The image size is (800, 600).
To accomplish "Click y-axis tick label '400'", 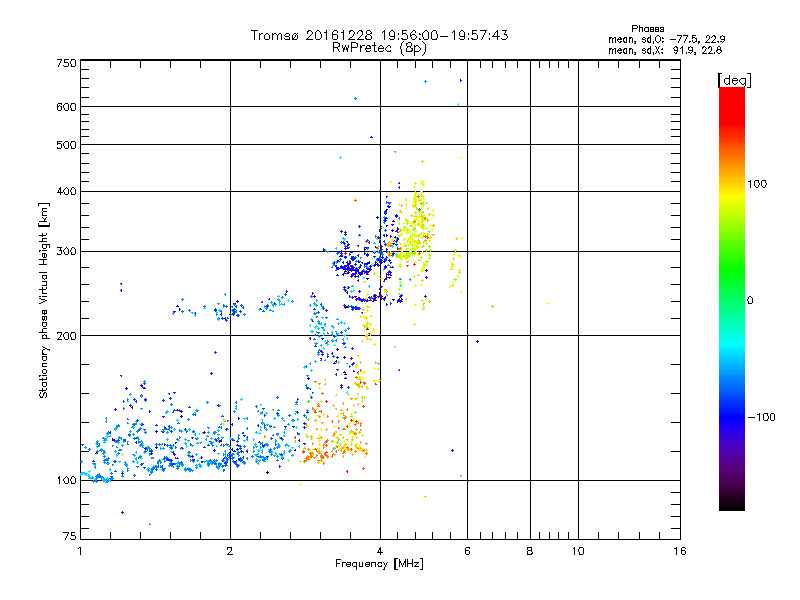I will pyautogui.click(x=67, y=191).
